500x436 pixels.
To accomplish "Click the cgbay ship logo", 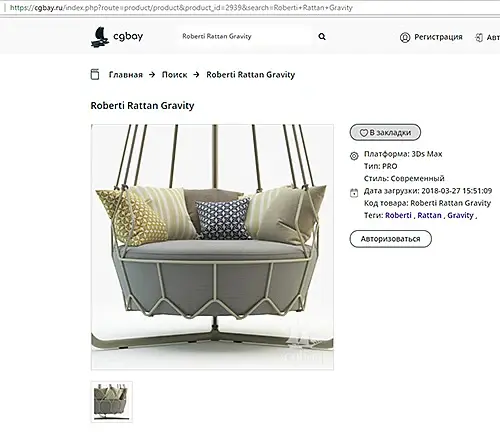I will pyautogui.click(x=100, y=36).
